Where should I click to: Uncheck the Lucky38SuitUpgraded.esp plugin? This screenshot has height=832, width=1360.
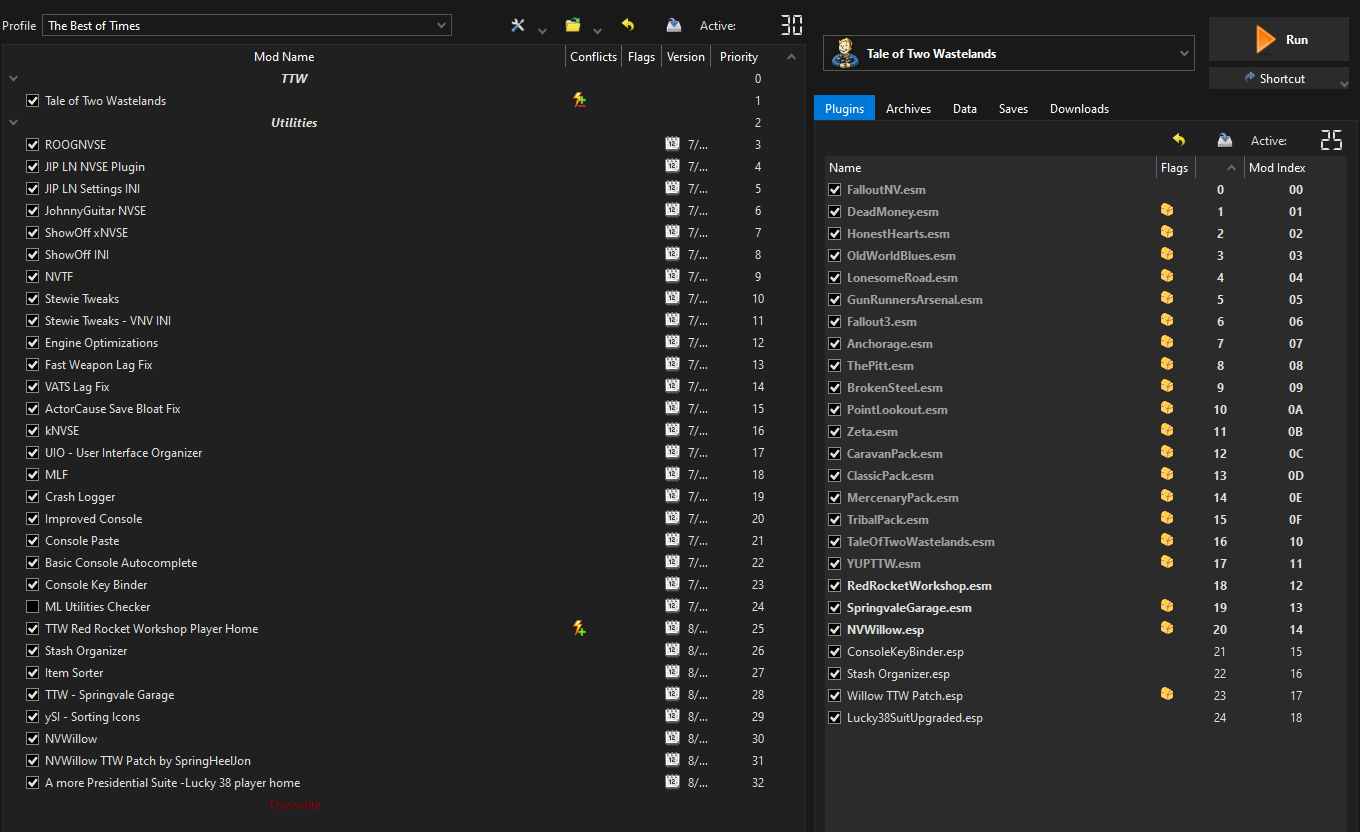pyautogui.click(x=835, y=718)
